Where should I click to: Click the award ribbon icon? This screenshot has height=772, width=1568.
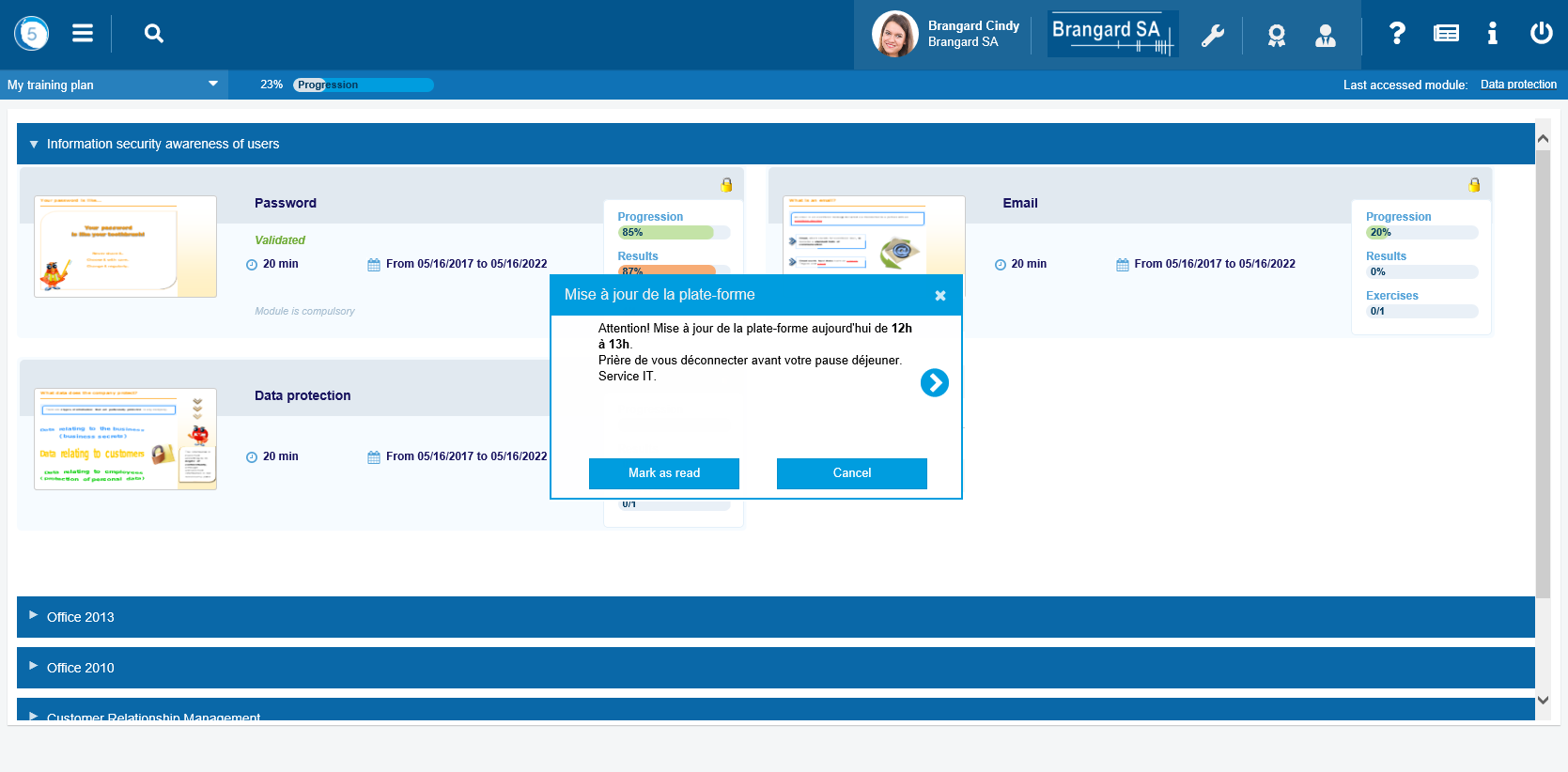pyautogui.click(x=1276, y=36)
